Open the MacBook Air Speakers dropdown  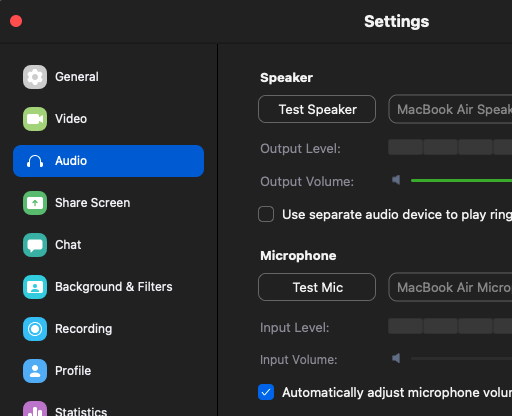pos(450,109)
